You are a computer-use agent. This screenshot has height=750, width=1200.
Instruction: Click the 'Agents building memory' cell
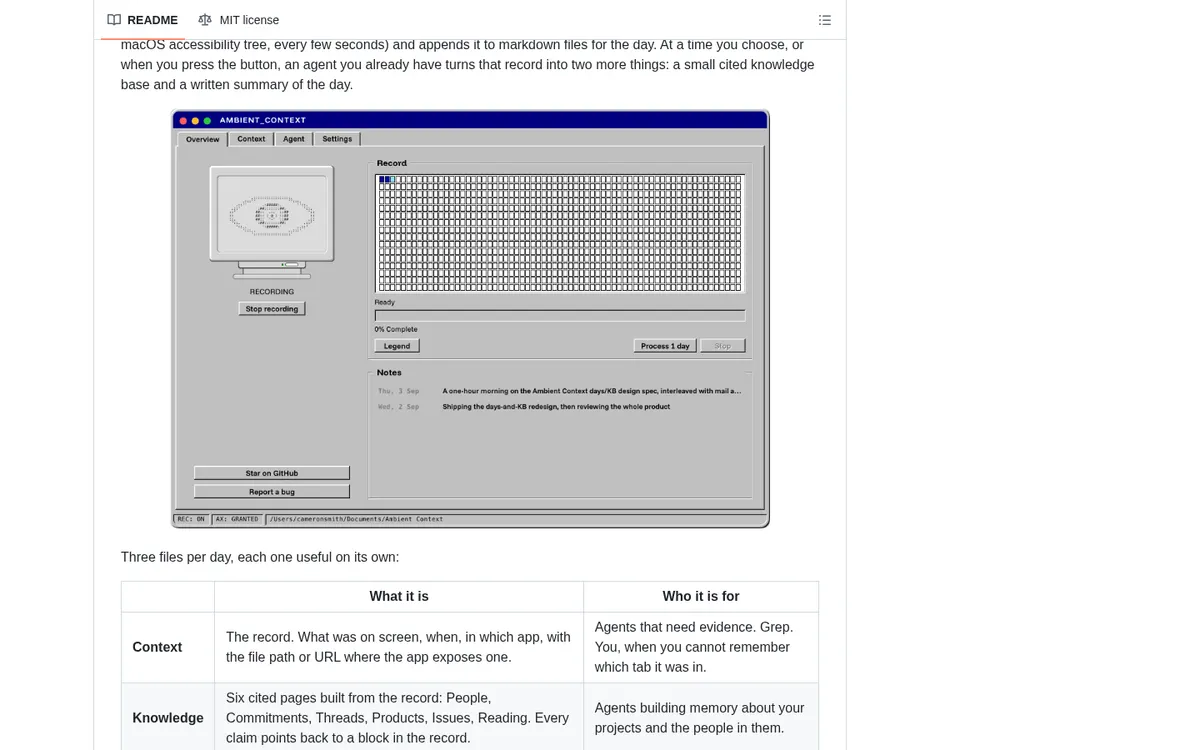(x=701, y=718)
